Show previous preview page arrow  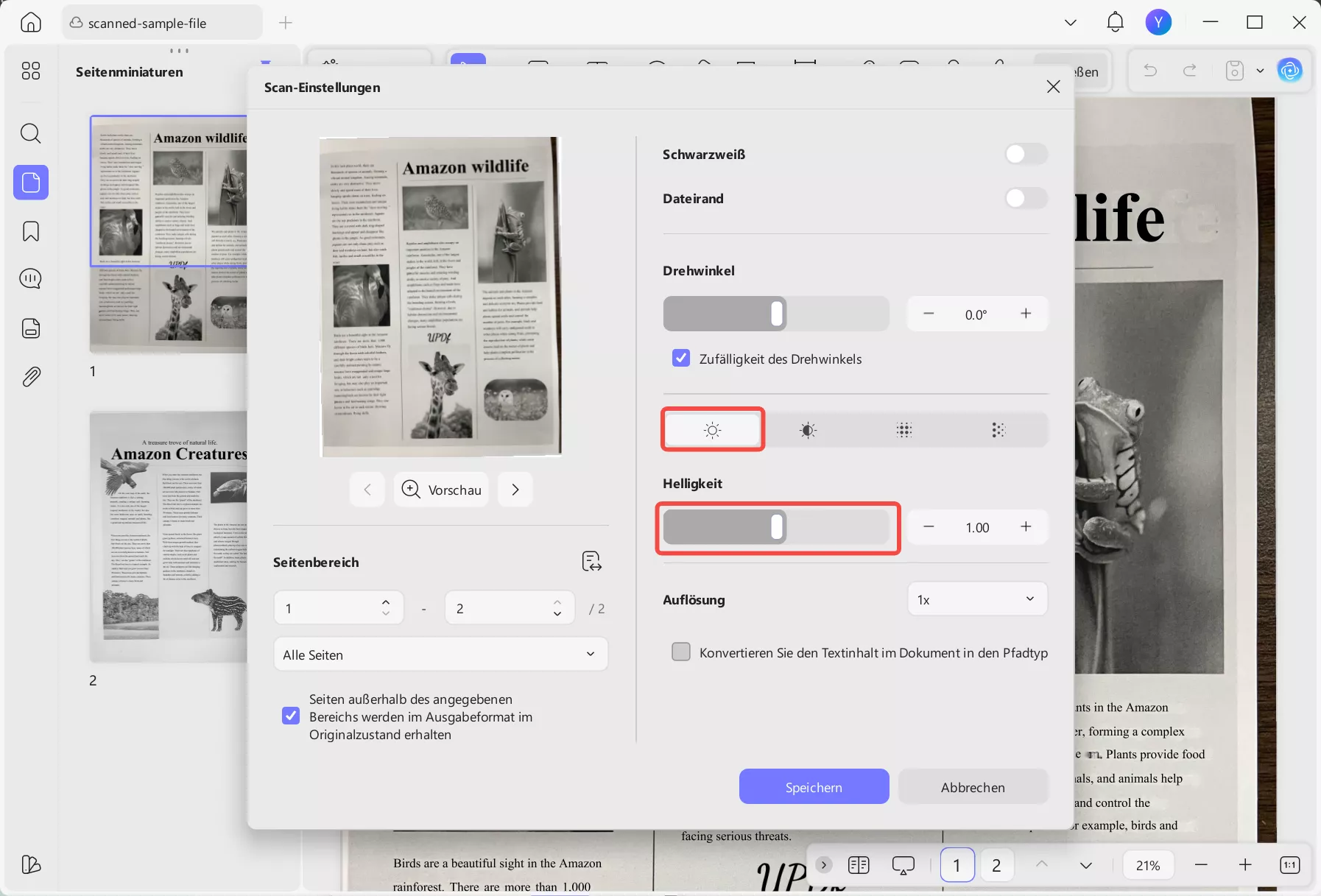[x=367, y=490]
